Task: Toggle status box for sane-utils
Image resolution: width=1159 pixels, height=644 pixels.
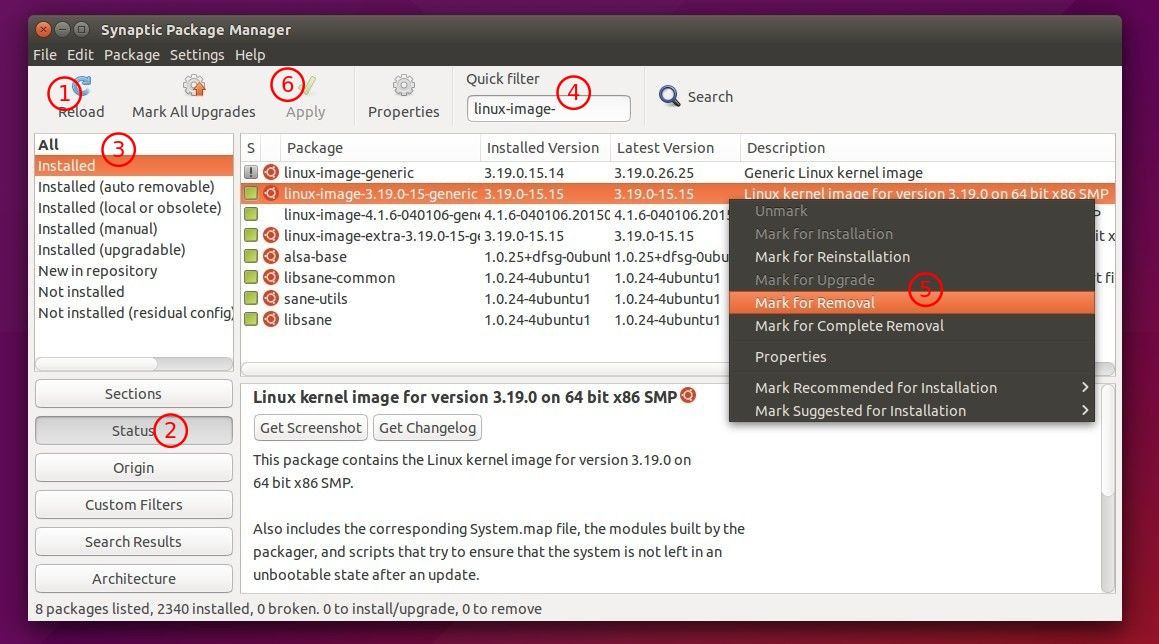Action: coord(251,299)
